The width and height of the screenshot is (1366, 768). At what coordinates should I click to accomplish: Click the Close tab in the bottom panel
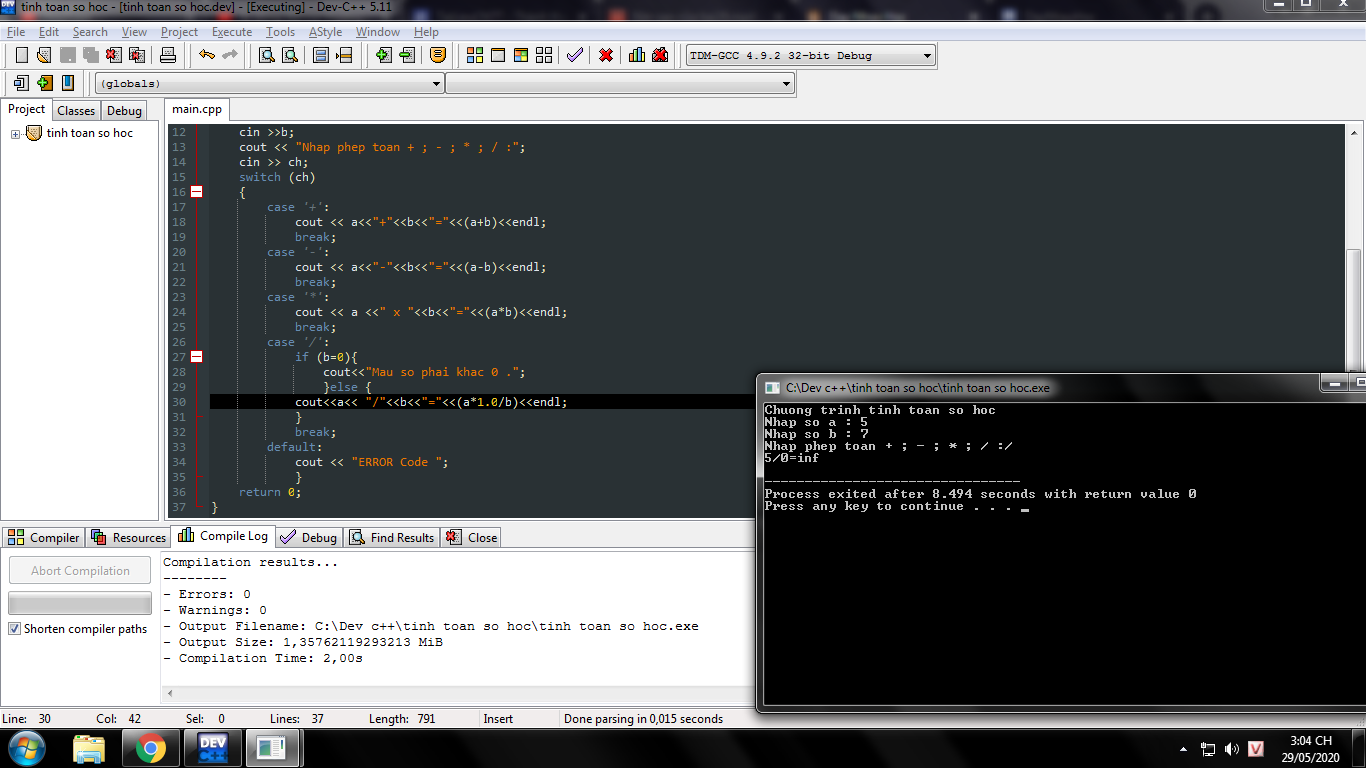tap(471, 538)
